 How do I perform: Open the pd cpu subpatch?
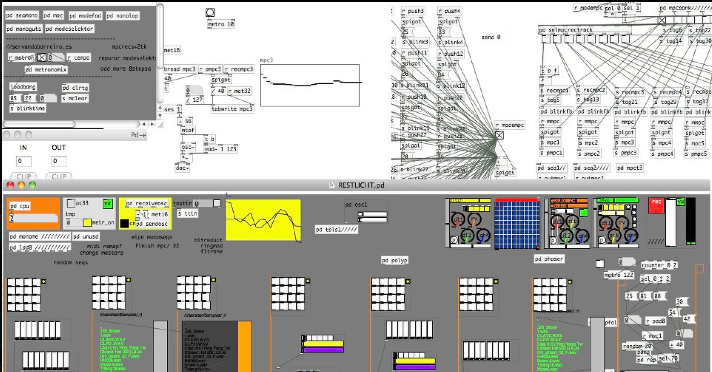pos(20,206)
